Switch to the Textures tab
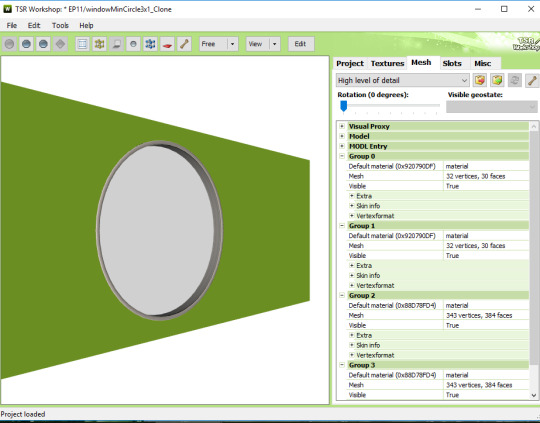Image resolution: width=540 pixels, height=423 pixels. click(x=387, y=63)
